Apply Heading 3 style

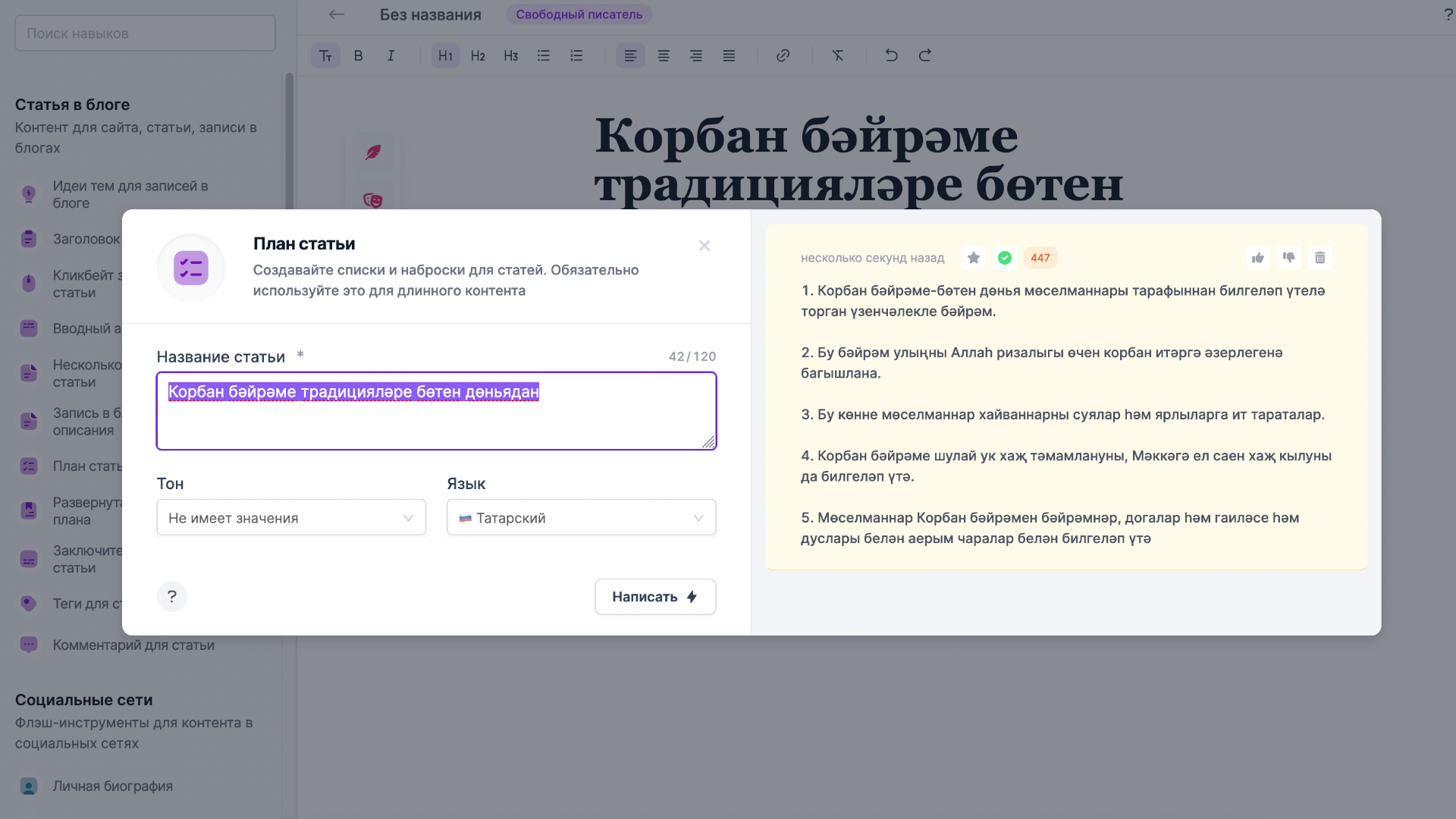[511, 55]
